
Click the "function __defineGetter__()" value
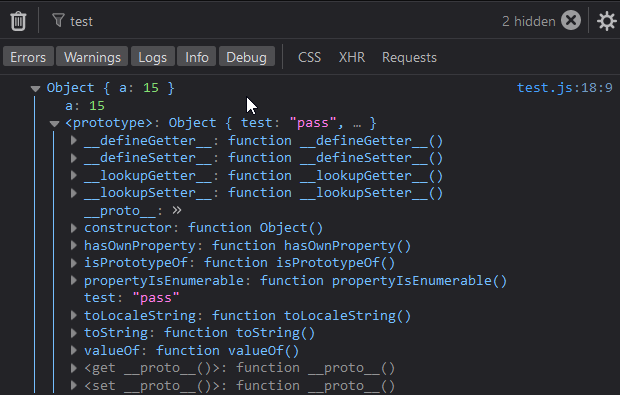click(x=335, y=141)
